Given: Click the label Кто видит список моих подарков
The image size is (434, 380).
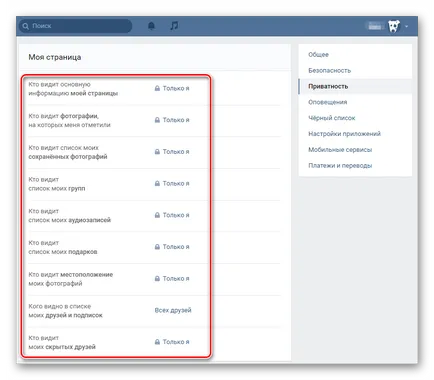Looking at the screenshot, I should [x=63, y=247].
